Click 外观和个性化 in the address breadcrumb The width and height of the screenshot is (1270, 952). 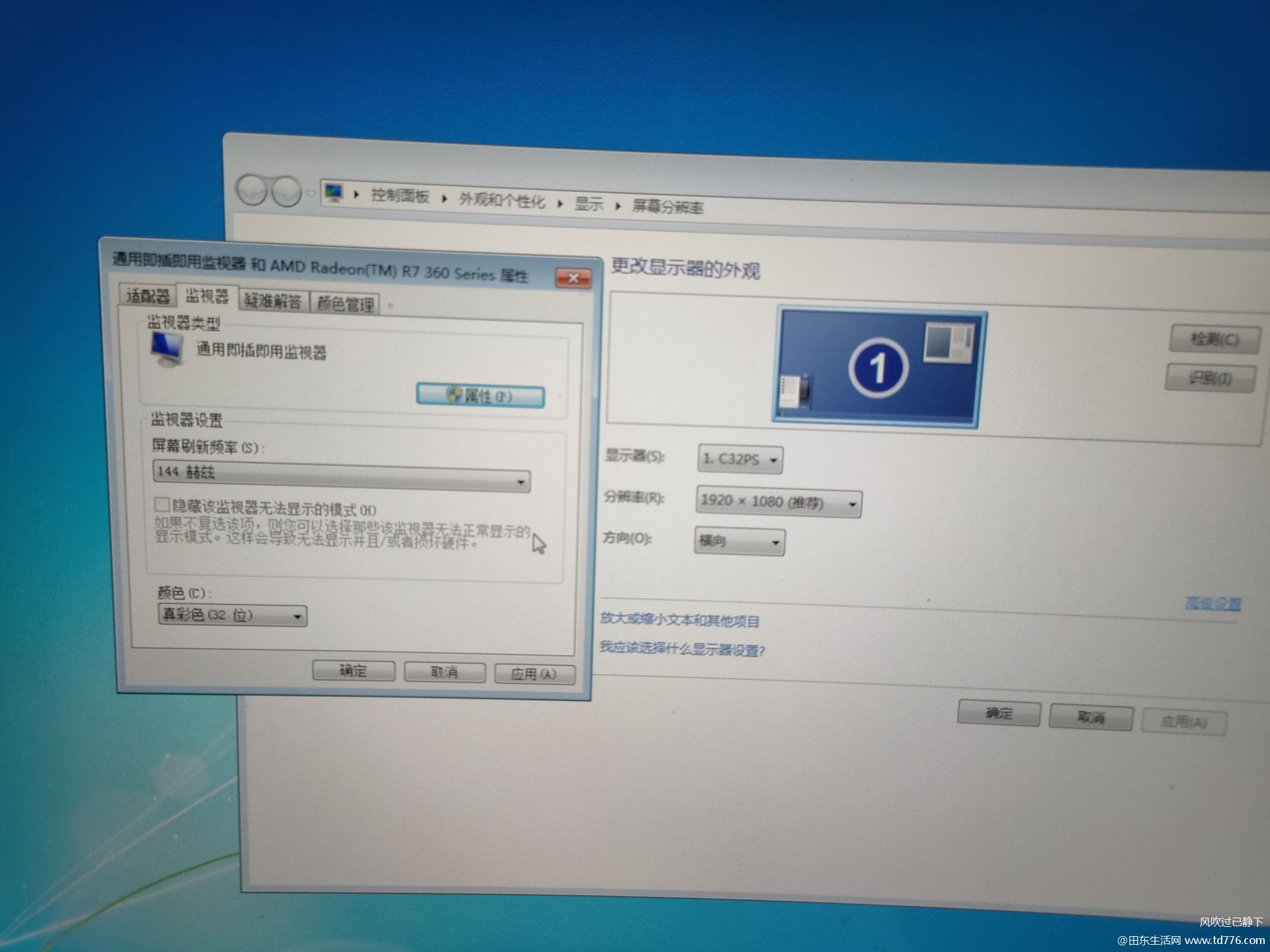[502, 200]
